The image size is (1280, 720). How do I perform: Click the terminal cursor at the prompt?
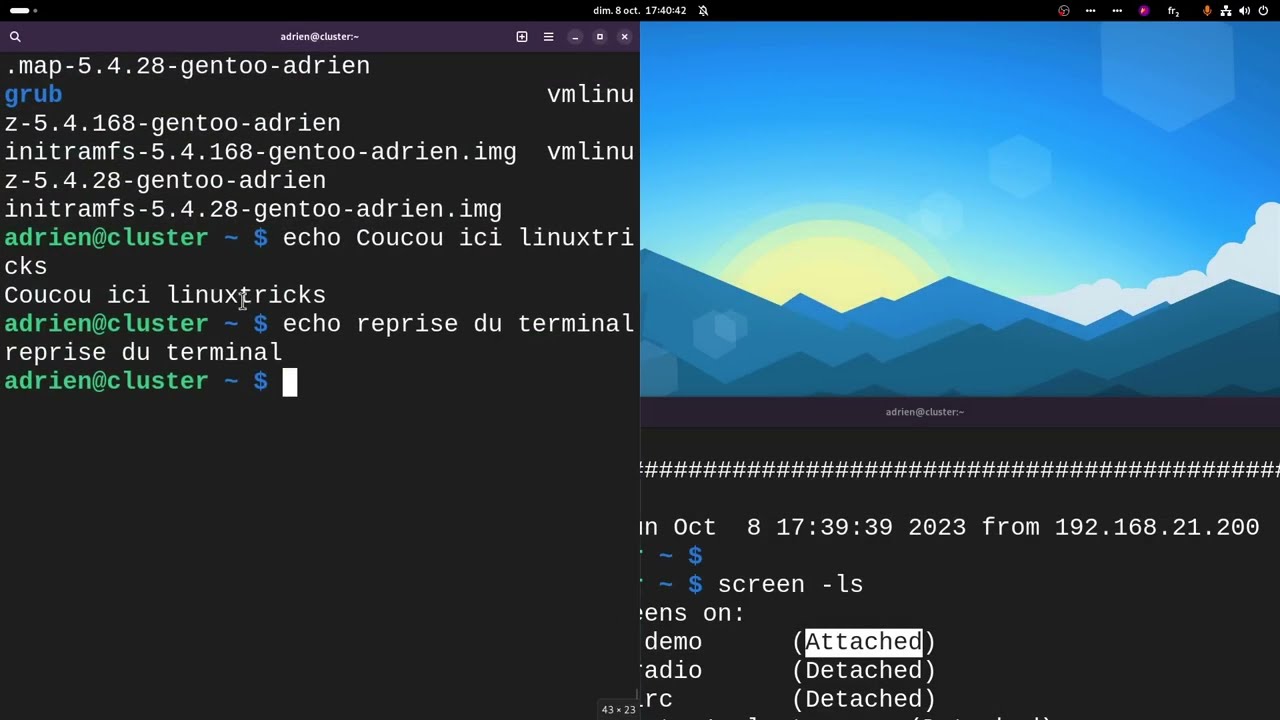click(x=290, y=382)
